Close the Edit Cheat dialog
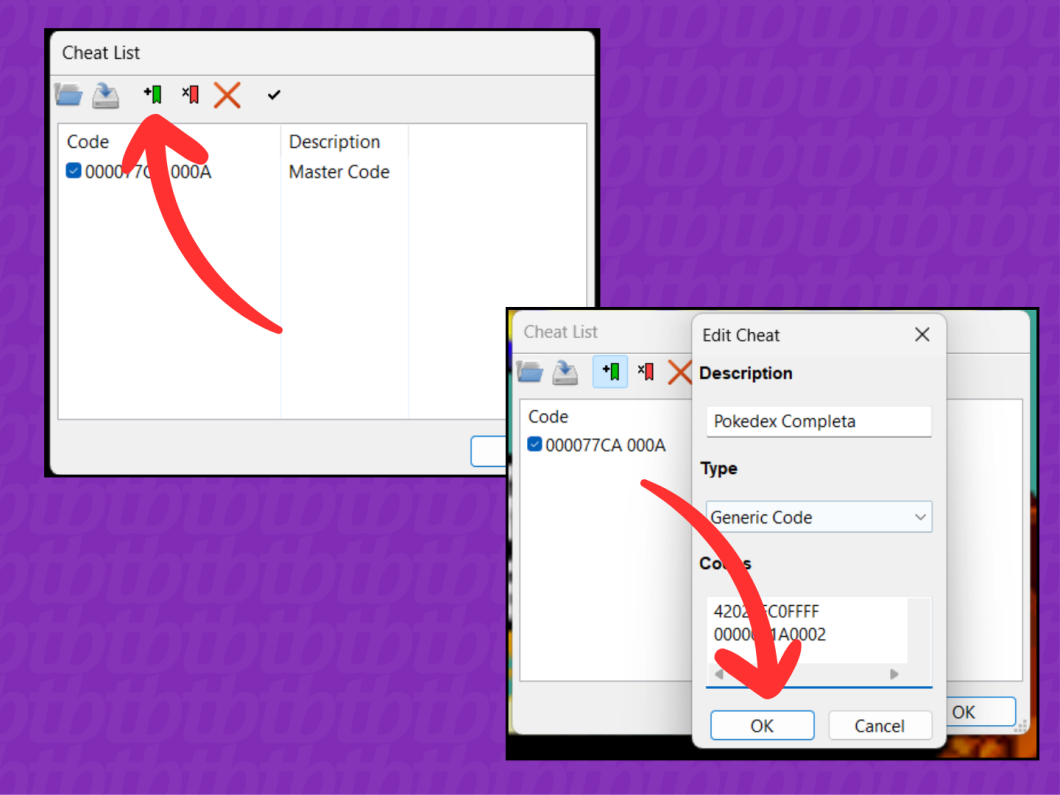 pyautogui.click(x=922, y=335)
